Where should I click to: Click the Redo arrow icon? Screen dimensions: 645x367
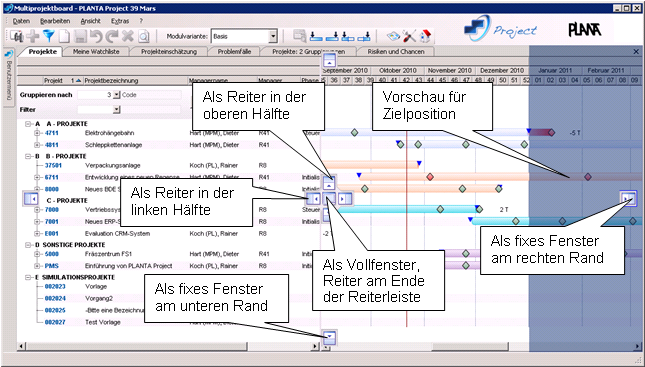pos(112,36)
